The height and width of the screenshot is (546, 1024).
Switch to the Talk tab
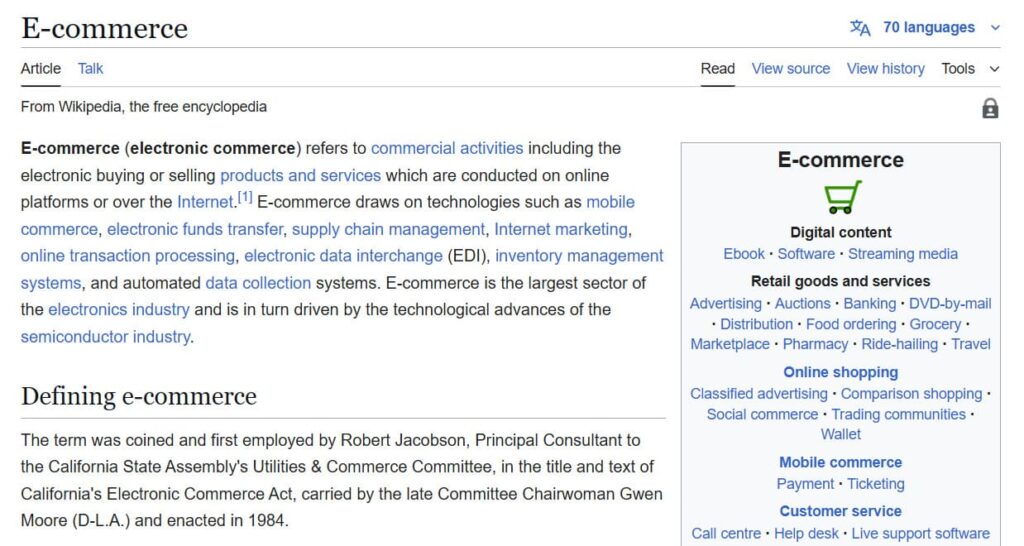click(x=90, y=69)
